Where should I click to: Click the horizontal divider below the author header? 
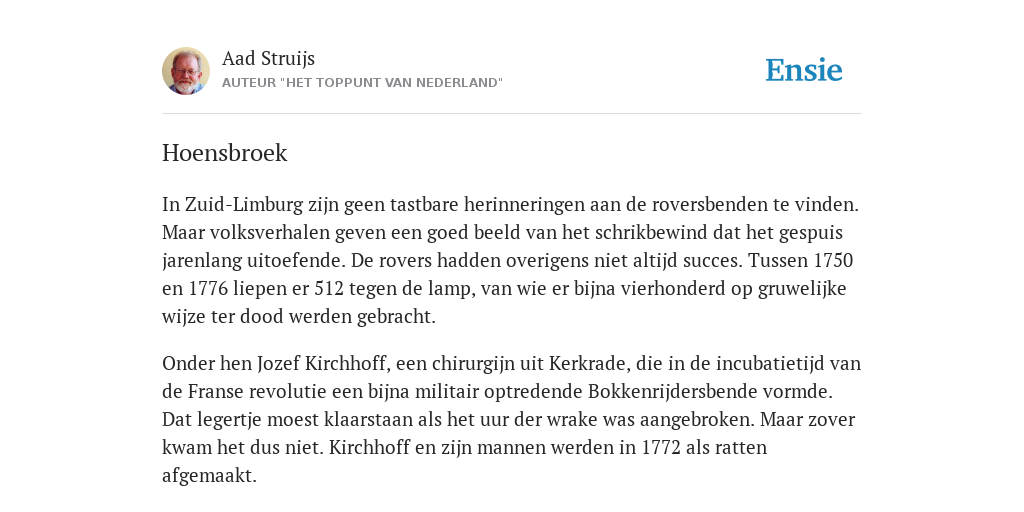pyautogui.click(x=512, y=114)
